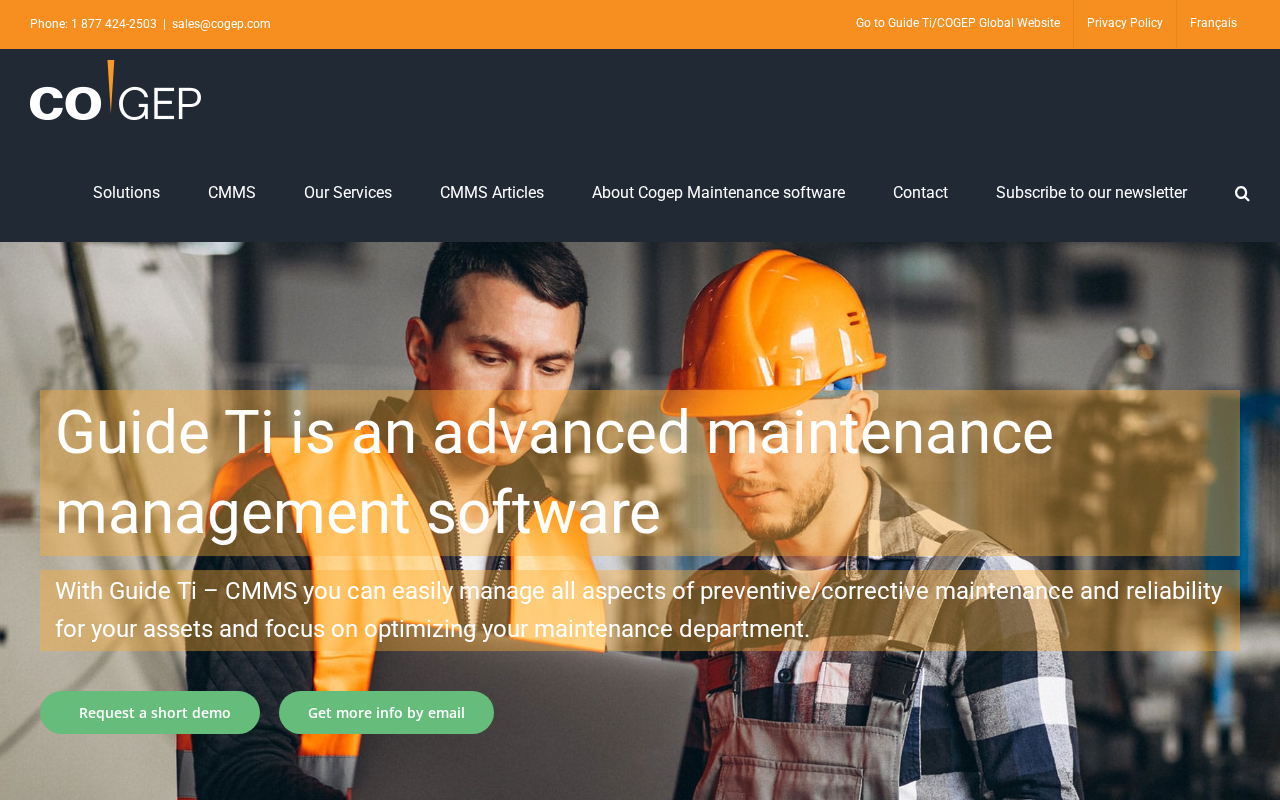Click the sales@cogep.com email link
Image resolution: width=1280 pixels, height=800 pixels.
[221, 24]
